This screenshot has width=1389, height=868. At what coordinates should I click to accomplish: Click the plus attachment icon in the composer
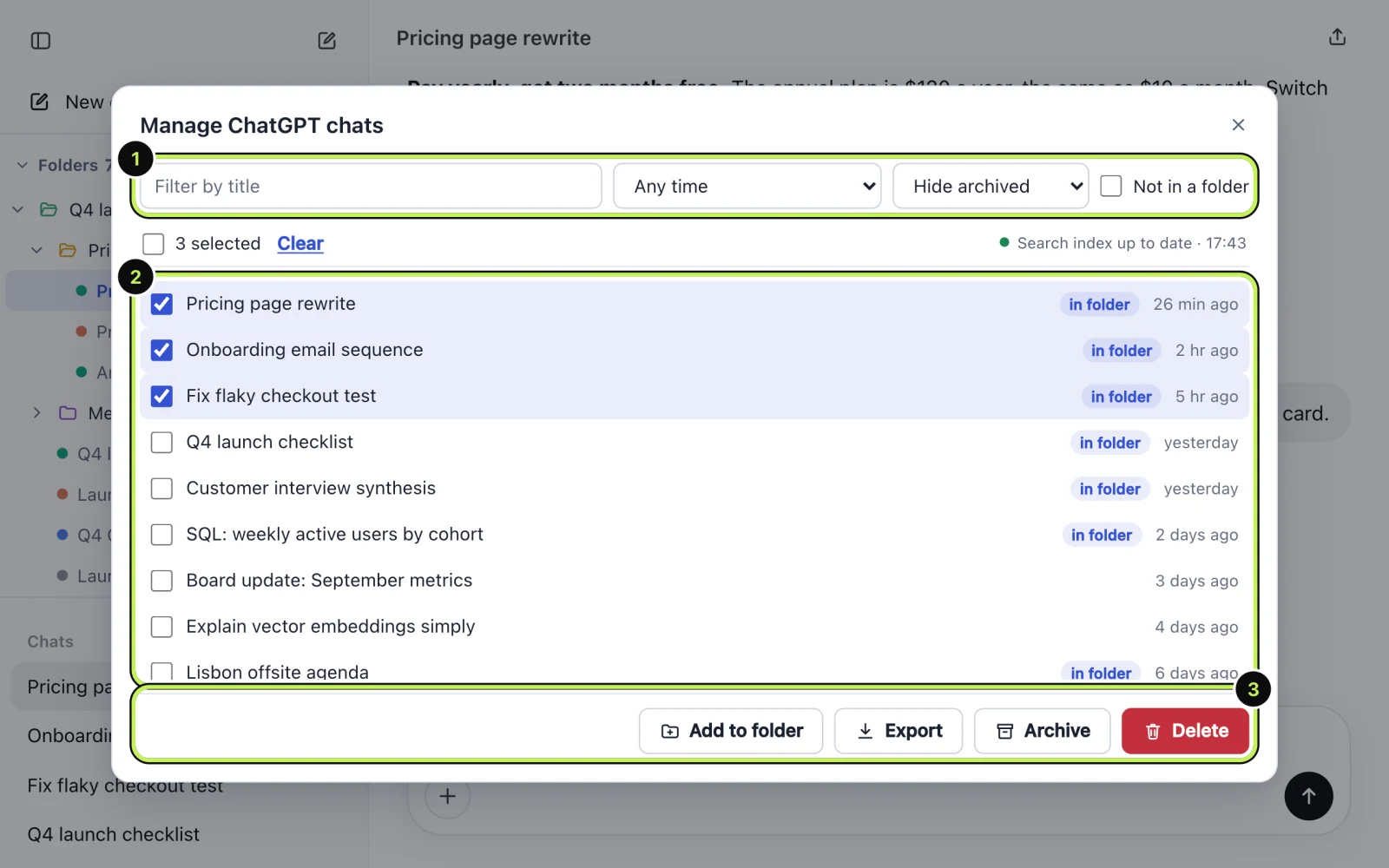click(448, 796)
